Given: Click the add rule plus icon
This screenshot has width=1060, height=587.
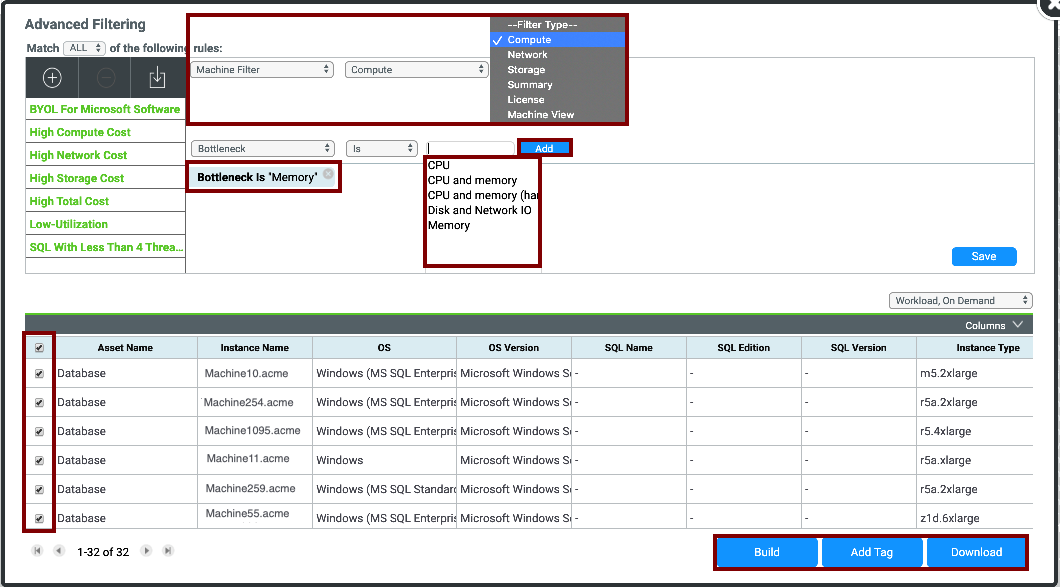Looking at the screenshot, I should pos(53,78).
